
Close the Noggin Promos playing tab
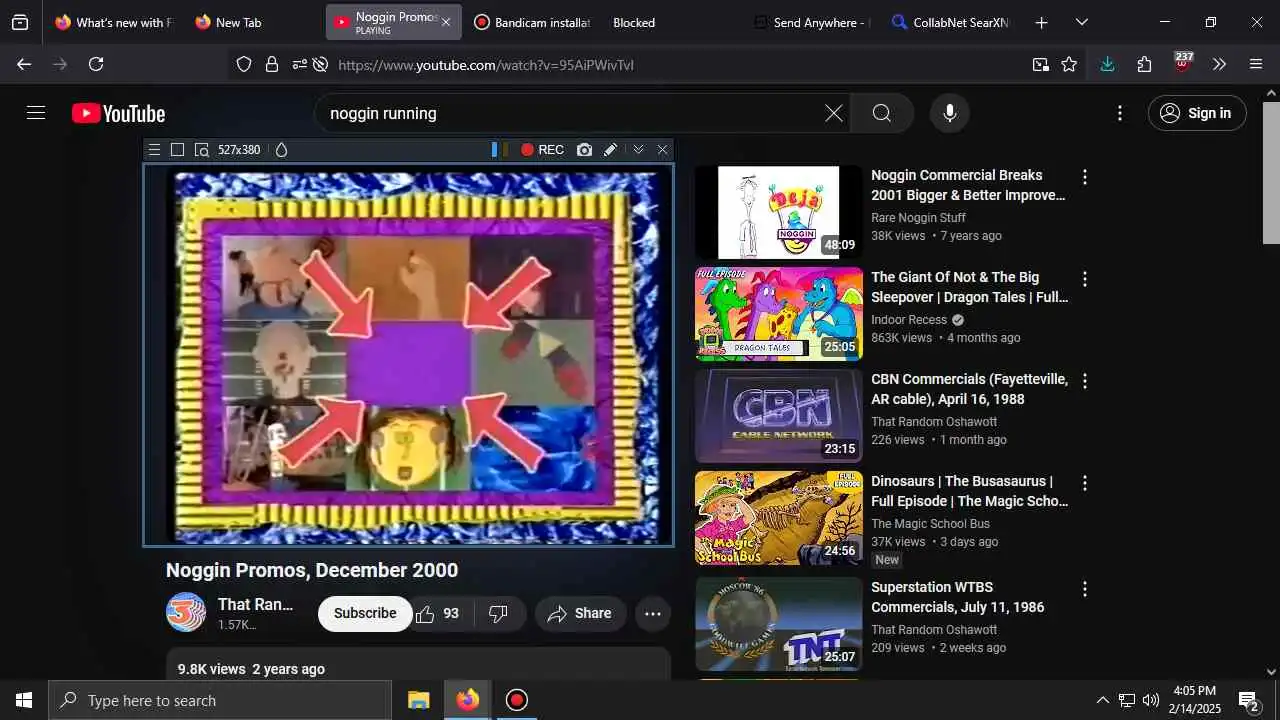click(x=446, y=22)
